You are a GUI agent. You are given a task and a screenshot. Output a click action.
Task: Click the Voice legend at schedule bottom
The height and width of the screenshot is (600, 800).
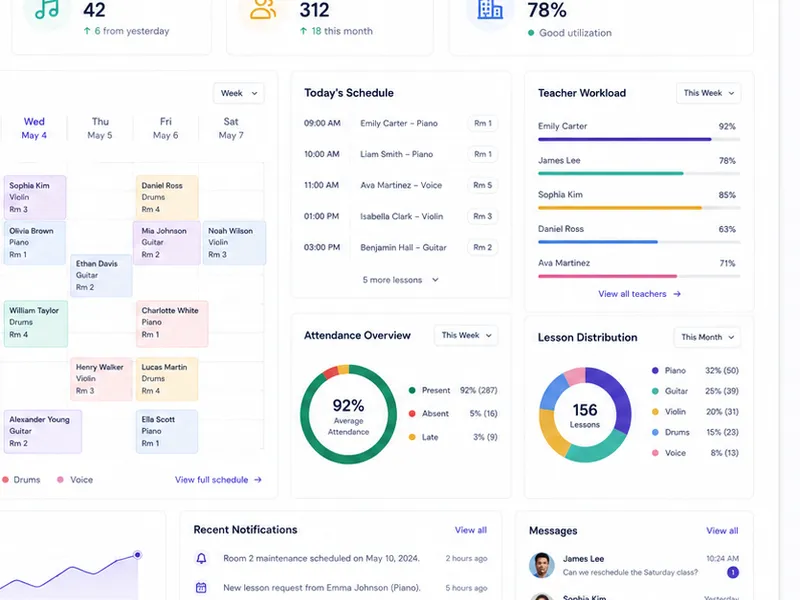[75, 480]
